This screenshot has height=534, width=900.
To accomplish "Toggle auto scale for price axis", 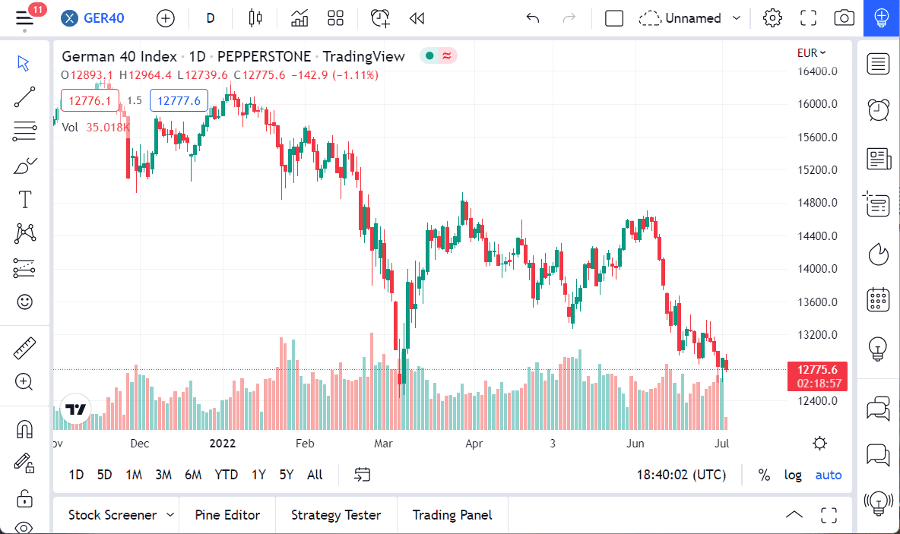I will (828, 475).
